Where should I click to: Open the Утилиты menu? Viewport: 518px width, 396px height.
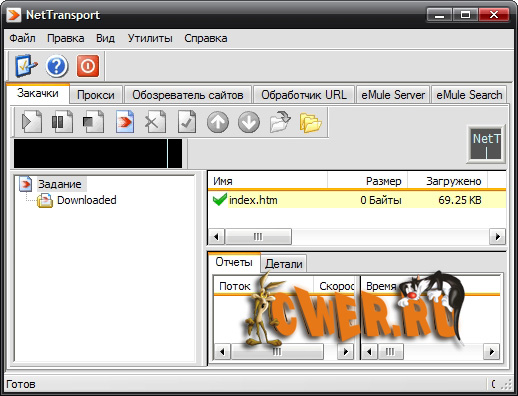pyautogui.click(x=150, y=38)
